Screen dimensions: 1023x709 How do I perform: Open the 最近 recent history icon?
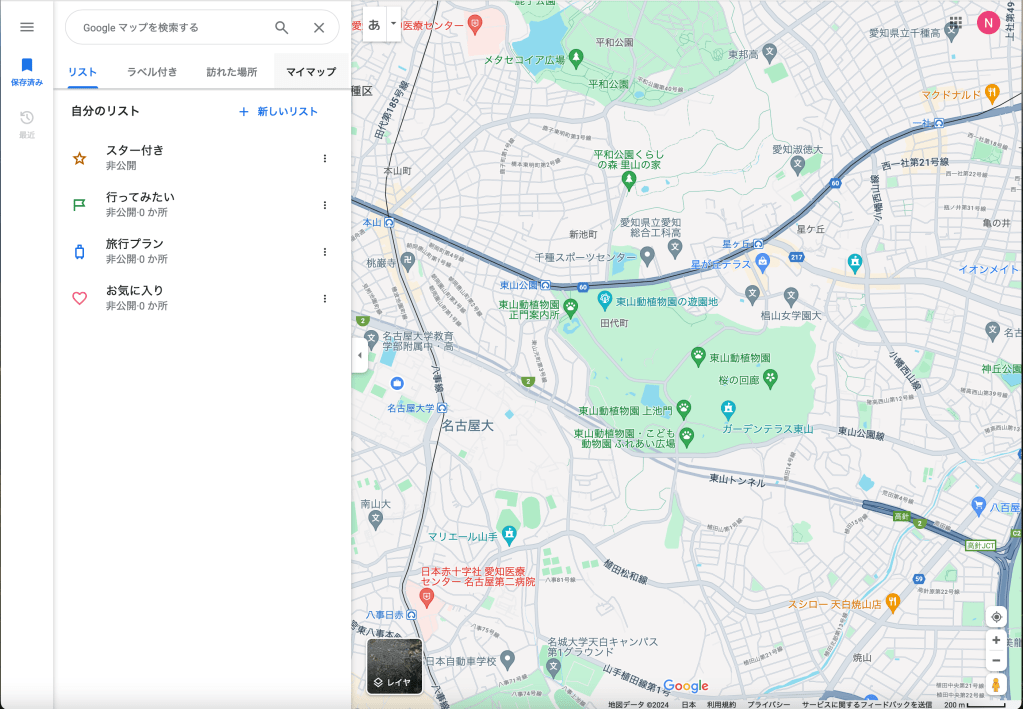pos(27,124)
